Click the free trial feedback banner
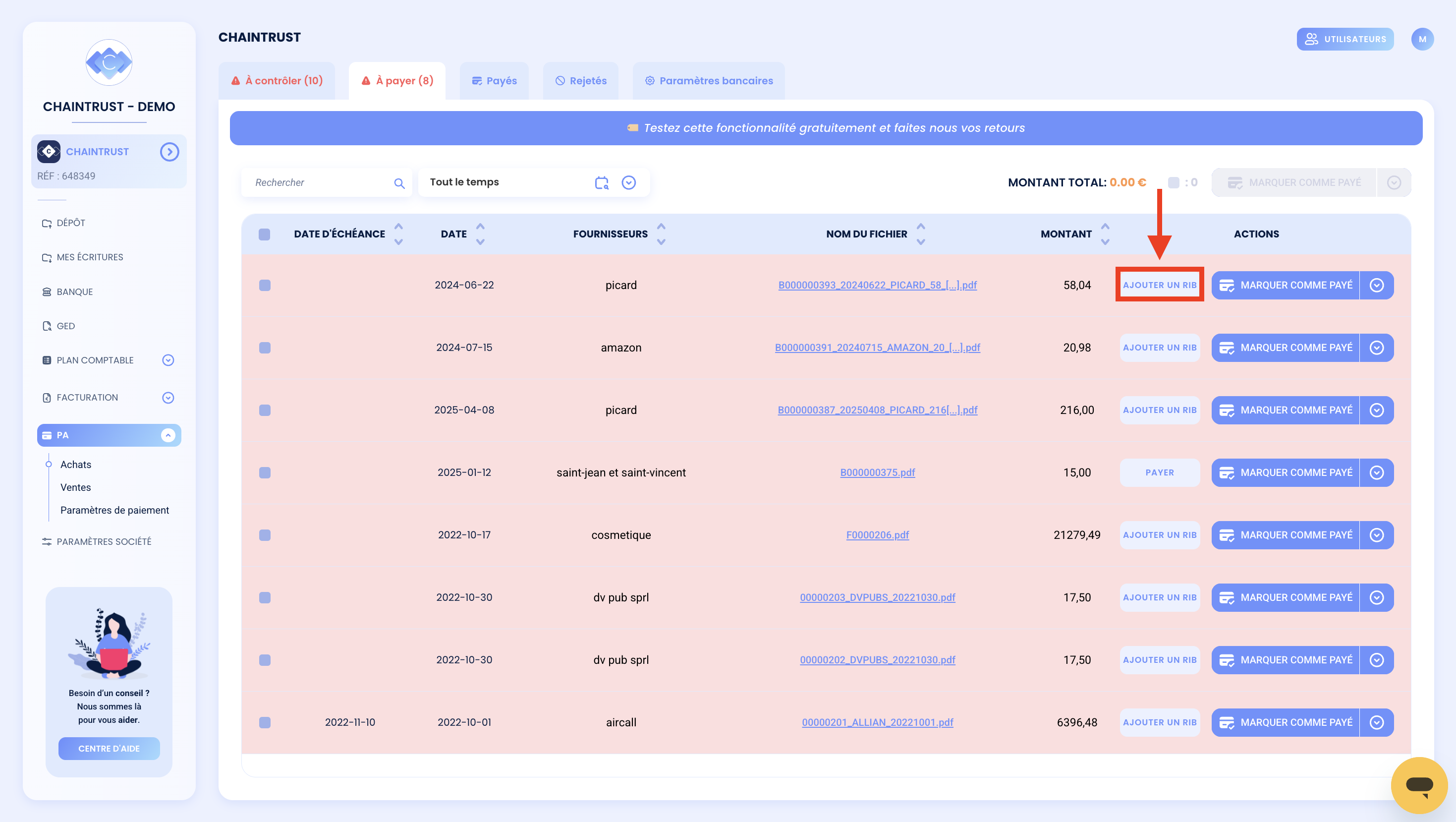 pyautogui.click(x=826, y=128)
